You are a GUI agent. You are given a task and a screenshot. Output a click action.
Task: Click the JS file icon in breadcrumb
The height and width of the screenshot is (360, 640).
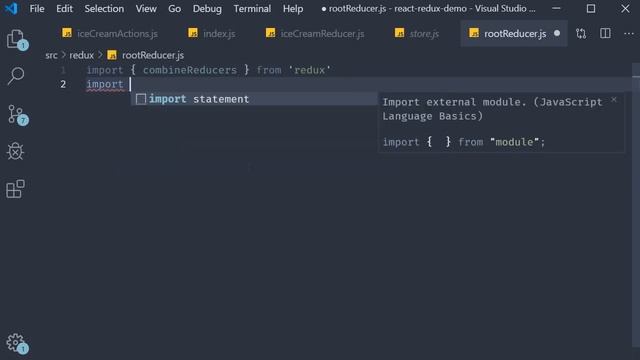click(112, 55)
